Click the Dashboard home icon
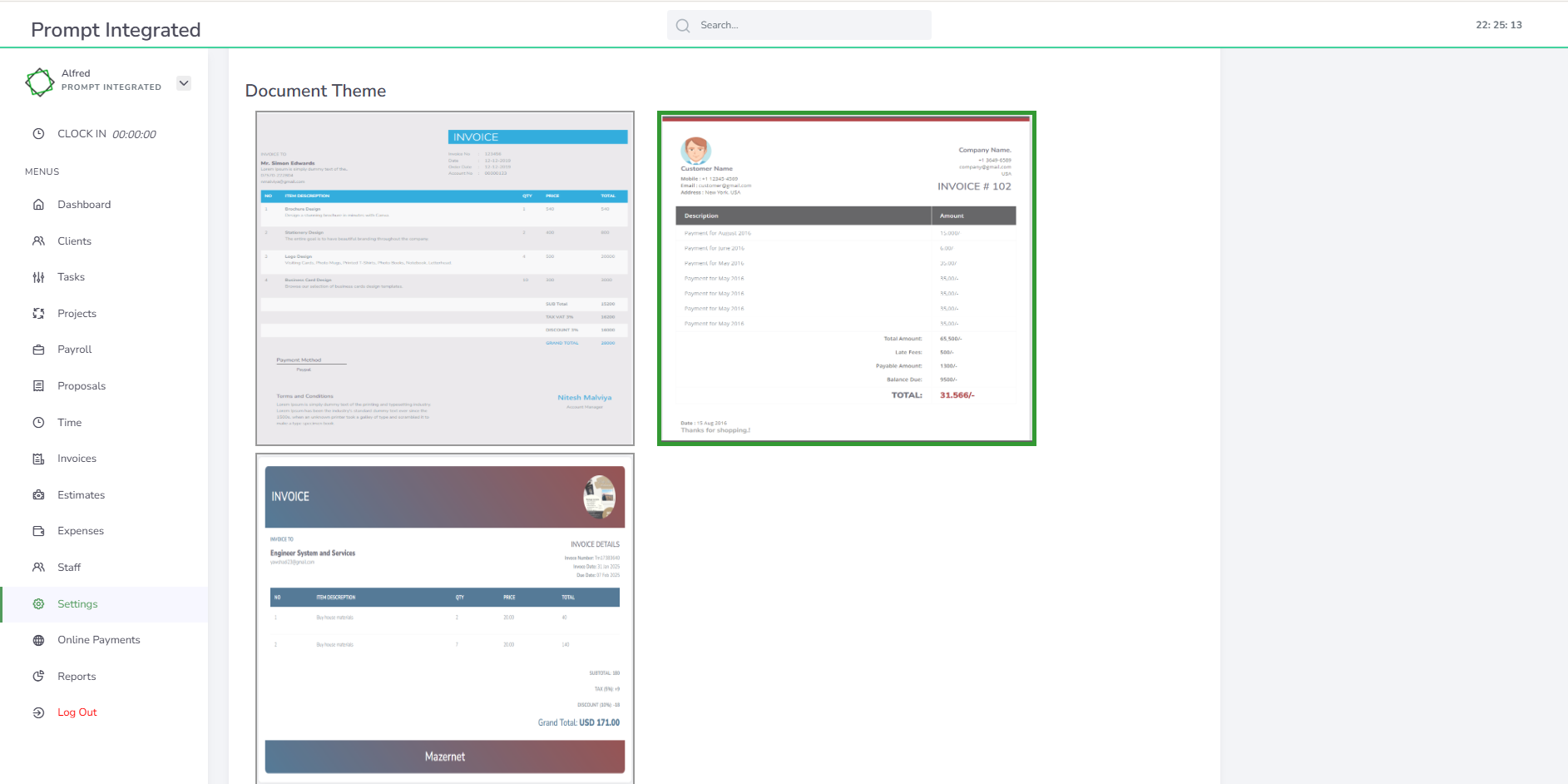 [x=38, y=205]
